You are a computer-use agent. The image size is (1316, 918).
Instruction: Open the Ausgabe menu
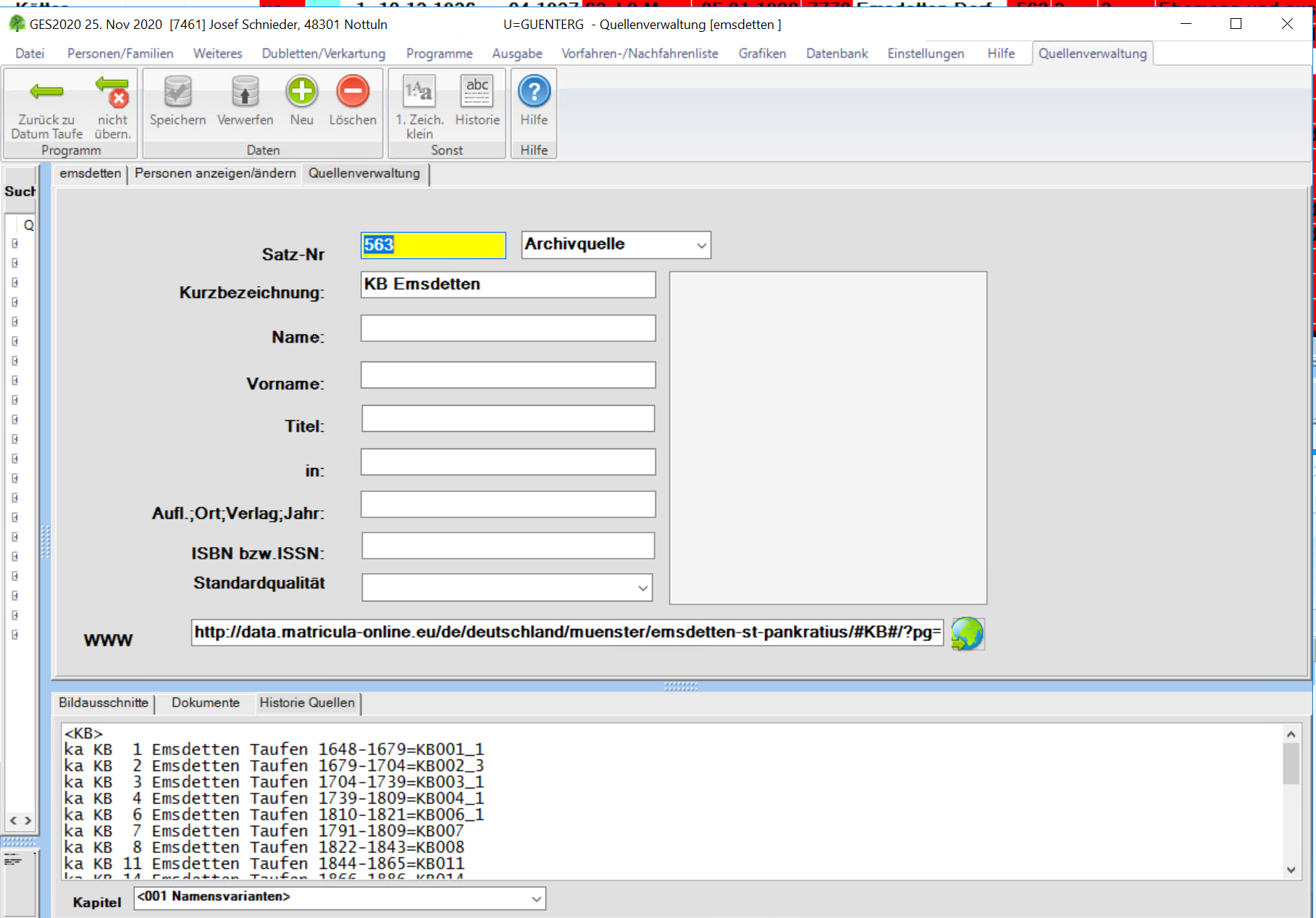click(x=517, y=54)
